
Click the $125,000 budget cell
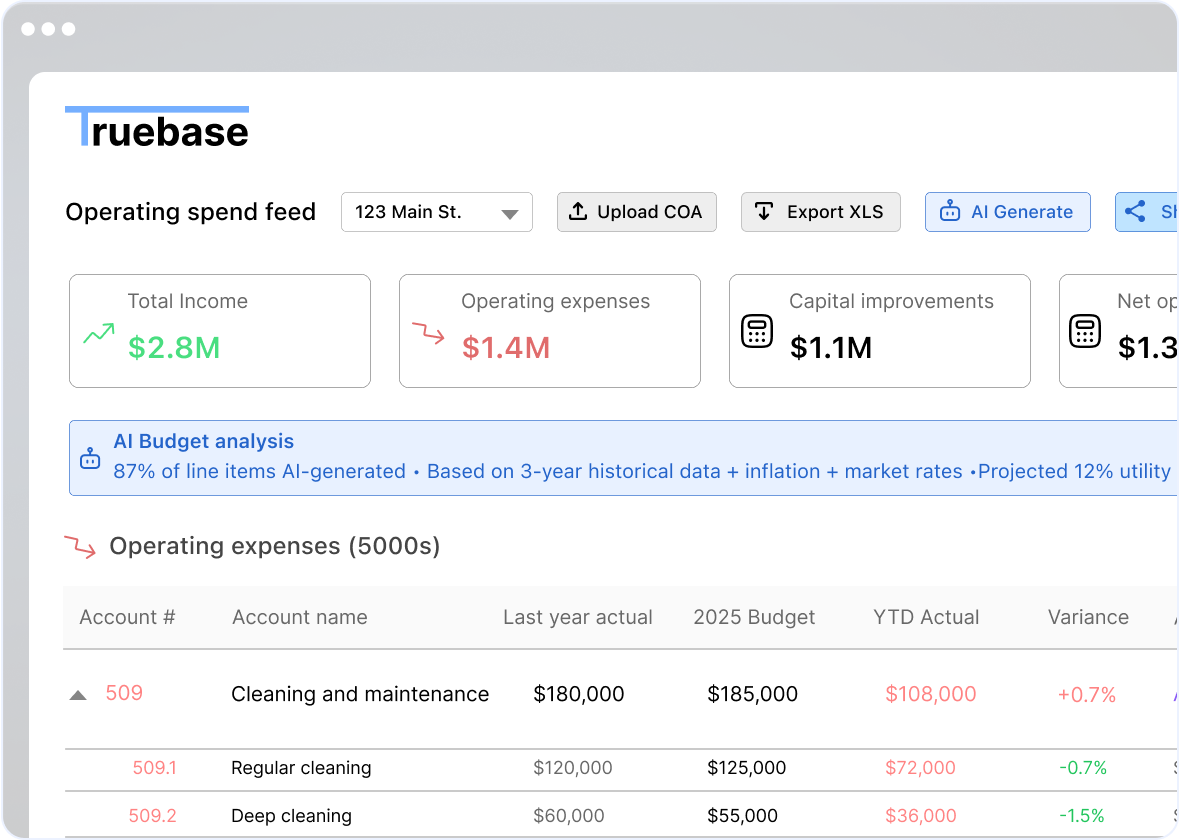747,768
